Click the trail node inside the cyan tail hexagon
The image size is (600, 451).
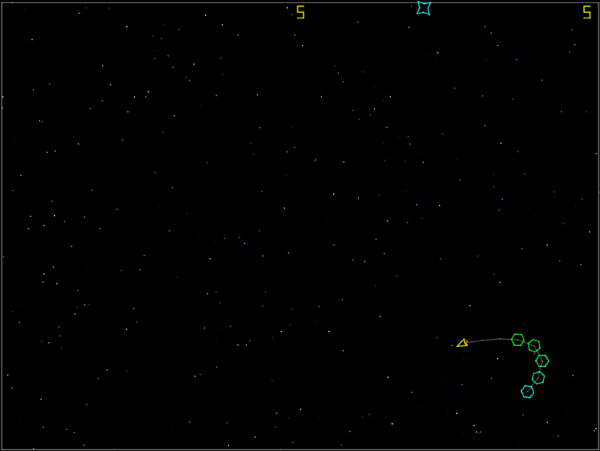[x=528, y=391]
